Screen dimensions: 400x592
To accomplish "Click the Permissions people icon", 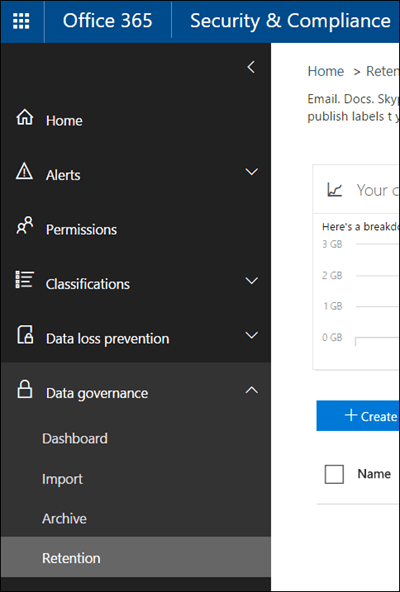I will 25,225.
